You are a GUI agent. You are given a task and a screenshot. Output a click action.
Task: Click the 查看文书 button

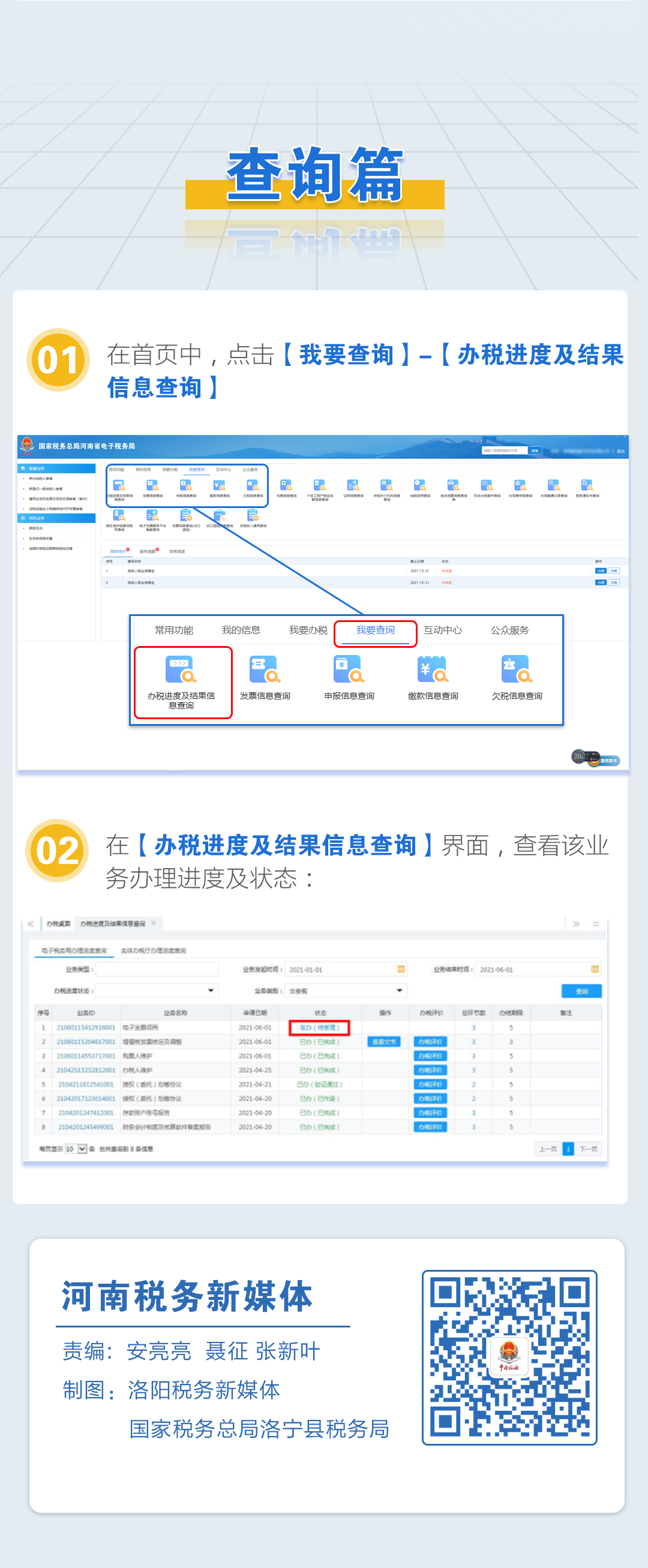tap(383, 1041)
